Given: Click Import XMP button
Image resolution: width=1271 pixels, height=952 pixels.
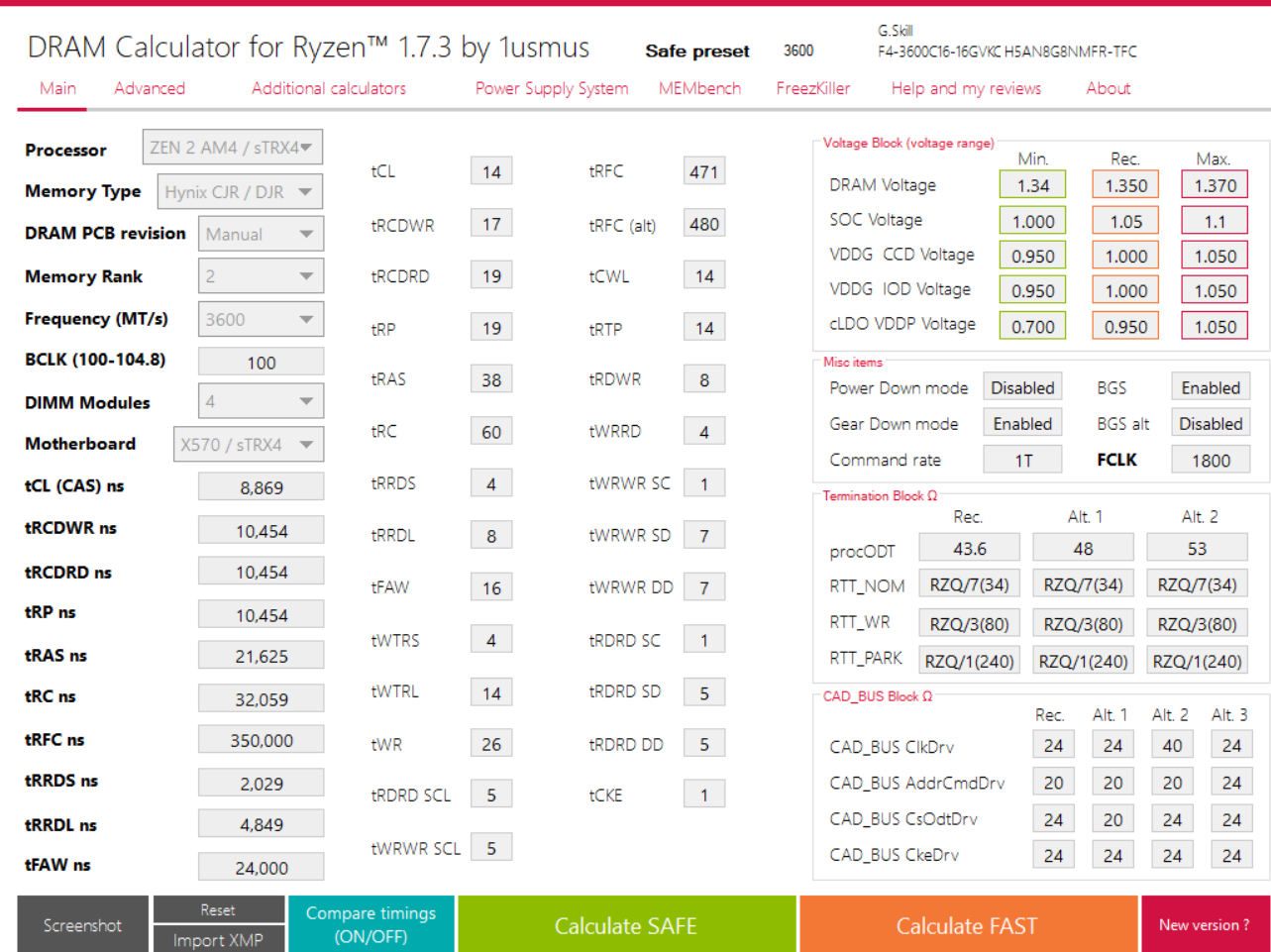Looking at the screenshot, I should click(218, 939).
